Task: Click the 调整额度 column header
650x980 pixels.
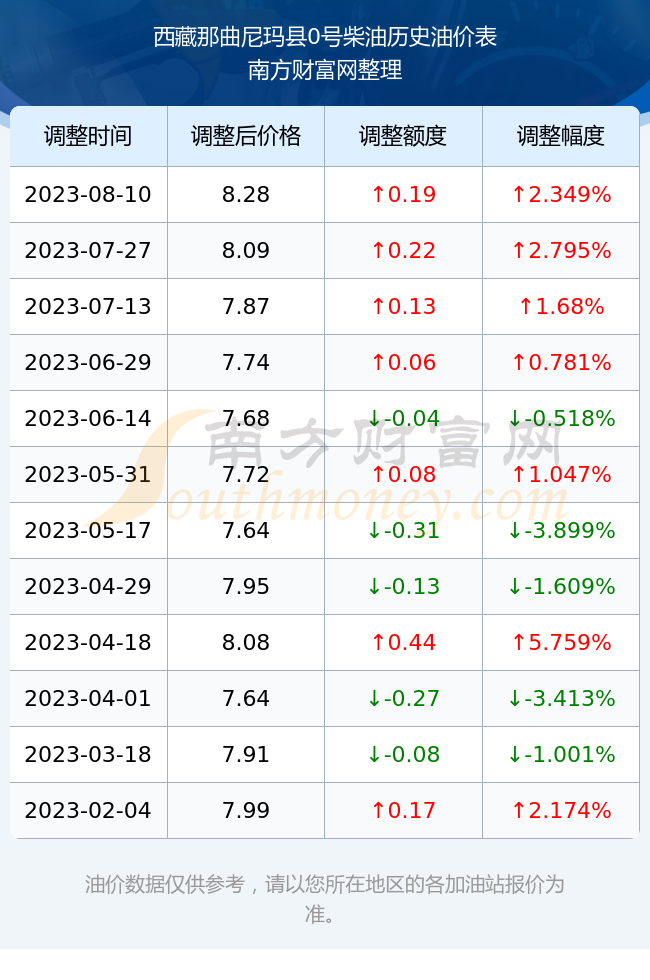Action: click(403, 136)
